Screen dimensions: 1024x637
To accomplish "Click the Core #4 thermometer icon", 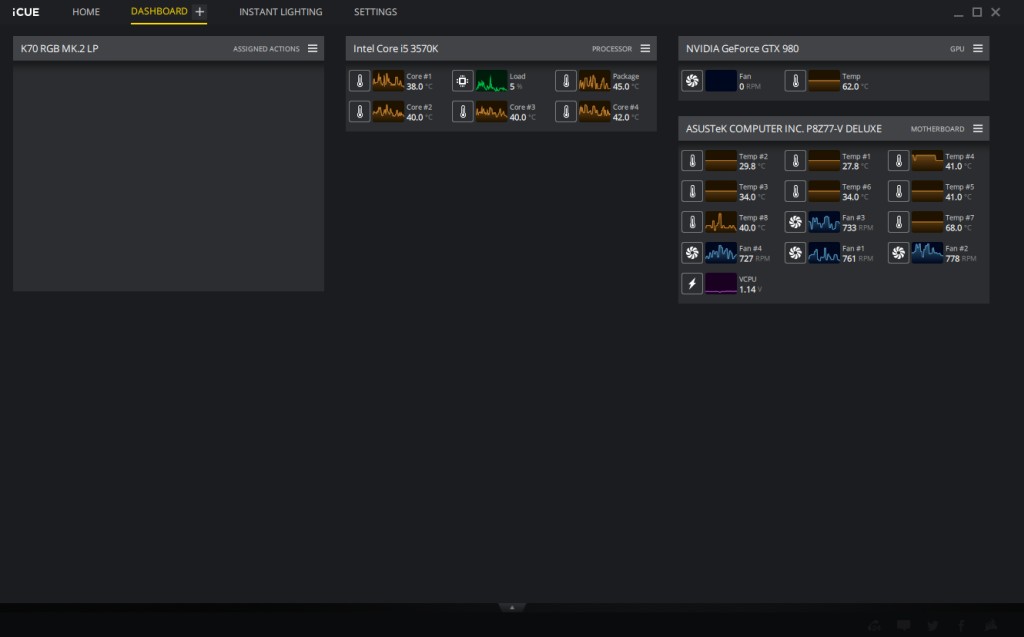I will coord(566,112).
